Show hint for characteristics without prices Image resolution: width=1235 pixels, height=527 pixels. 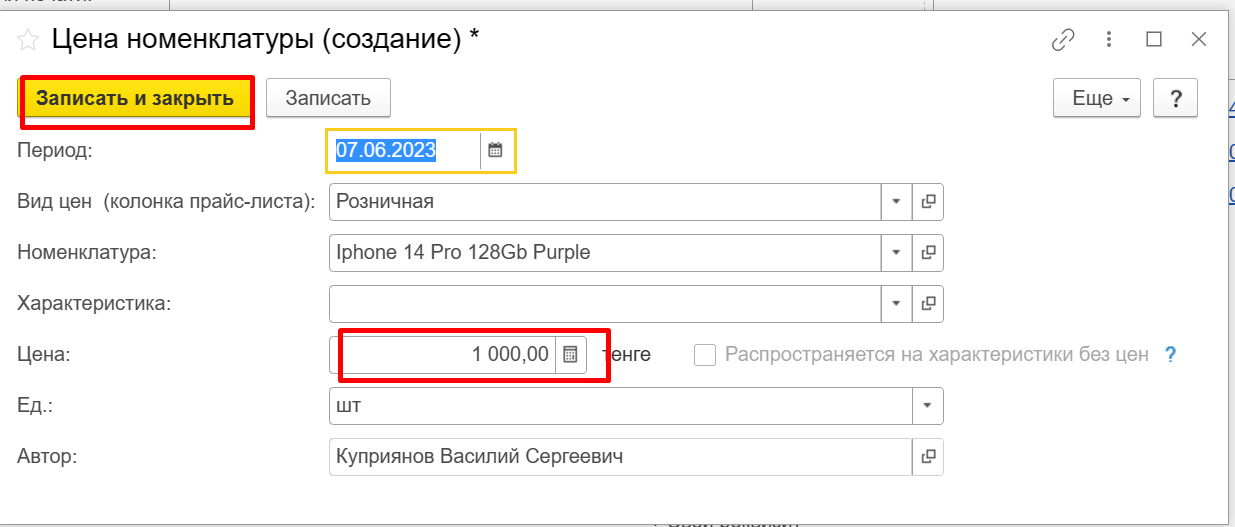1169,354
